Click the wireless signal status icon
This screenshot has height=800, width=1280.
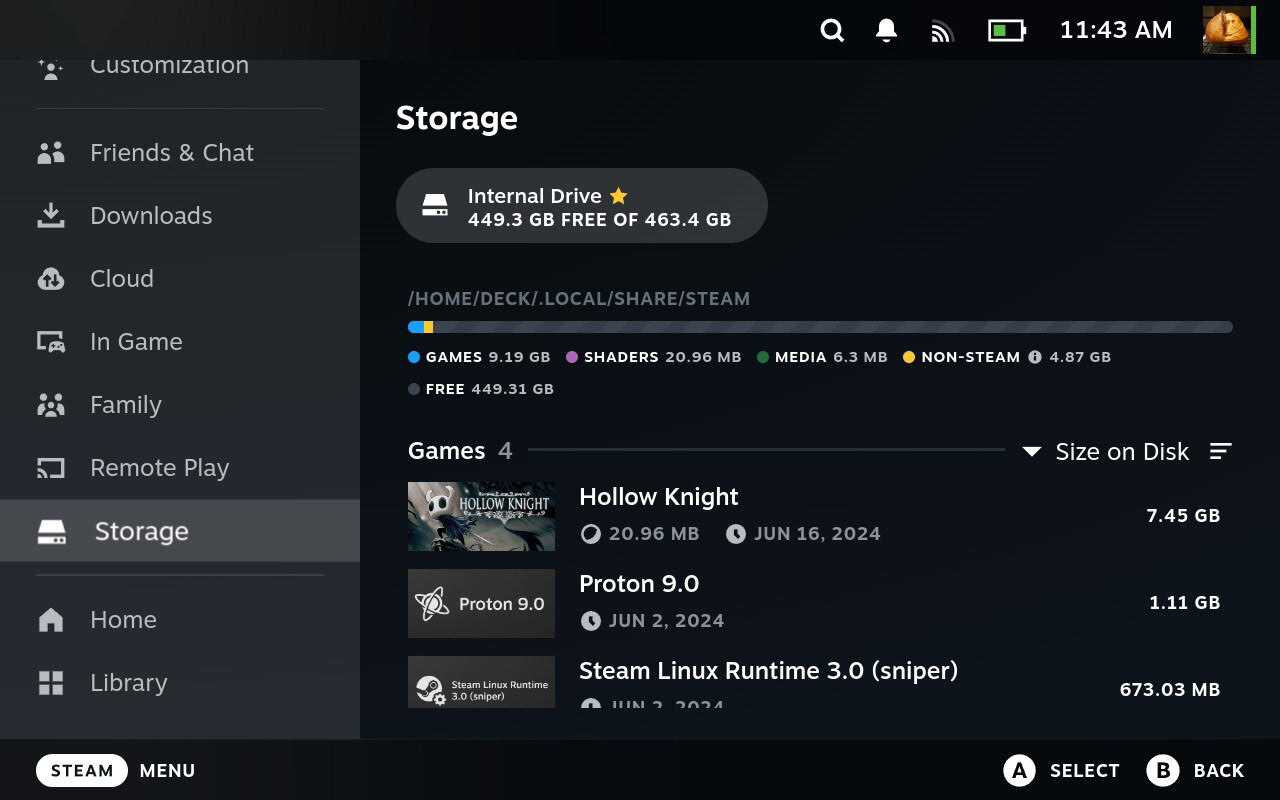point(941,31)
